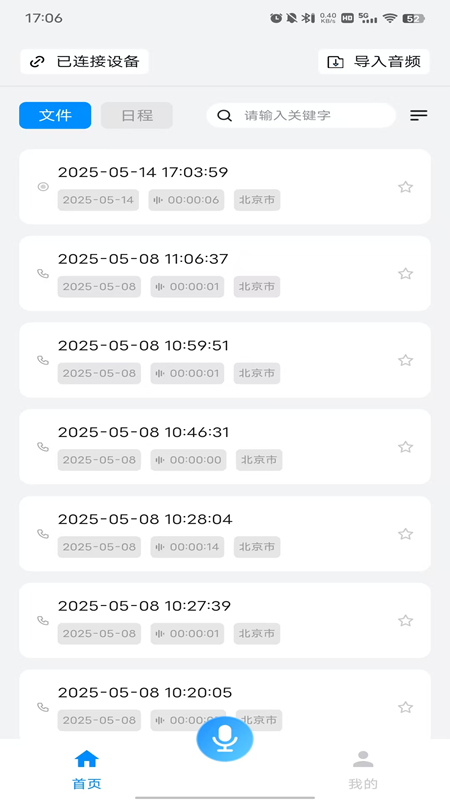Toggle star on the 10:46:31 recording
The height and width of the screenshot is (800, 450).
406,447
